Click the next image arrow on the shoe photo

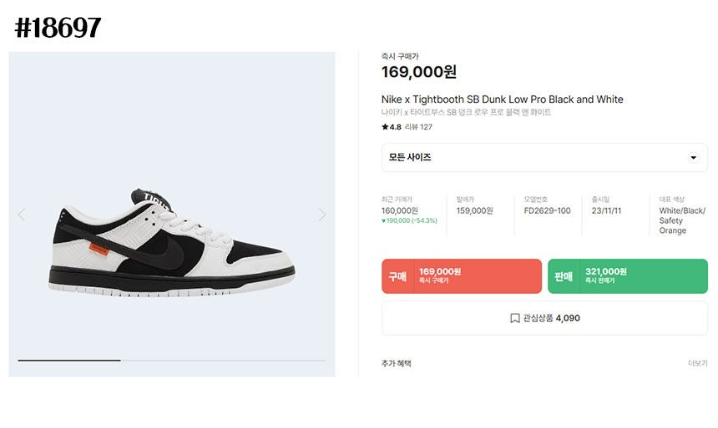tap(322, 214)
